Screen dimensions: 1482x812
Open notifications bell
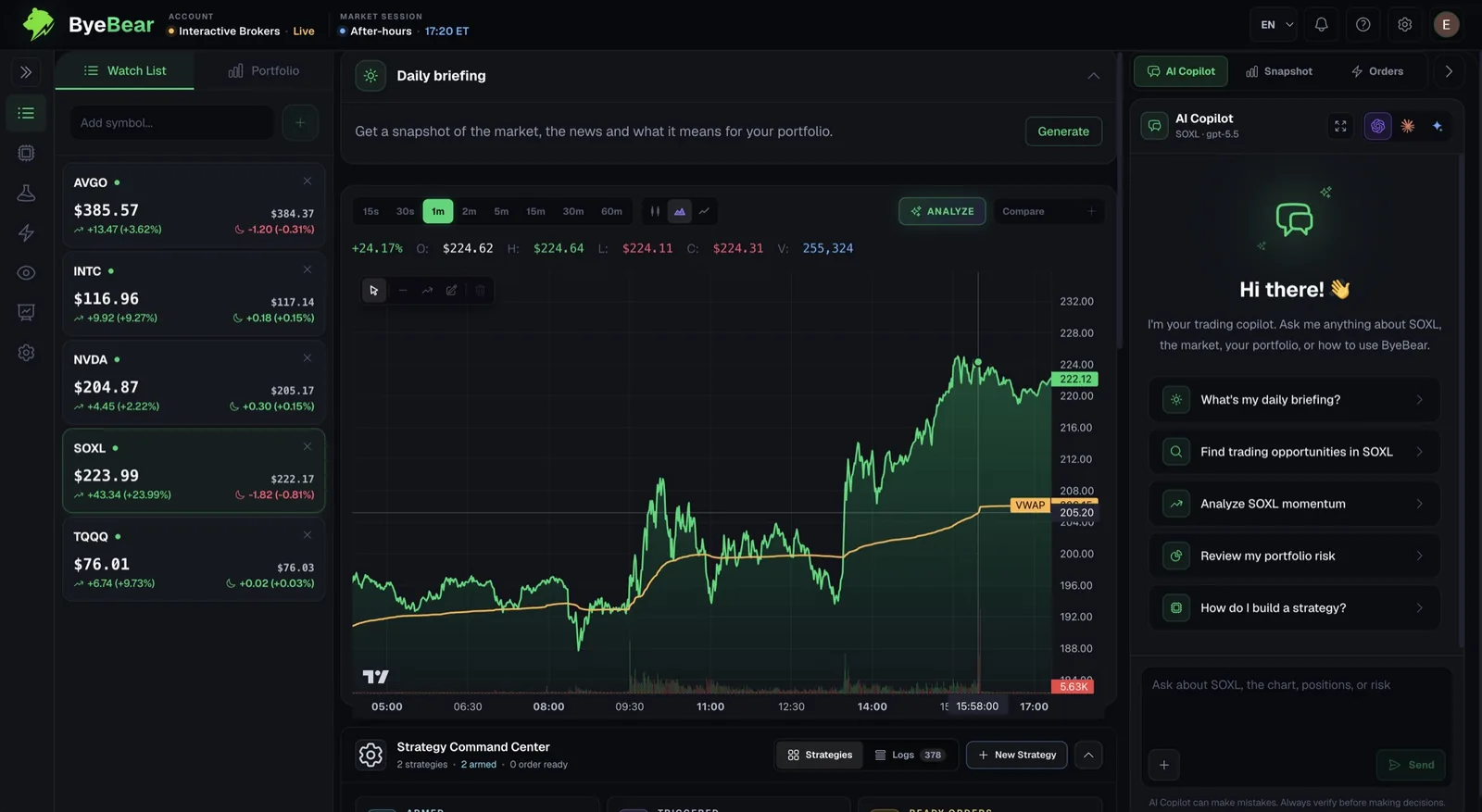(1322, 25)
